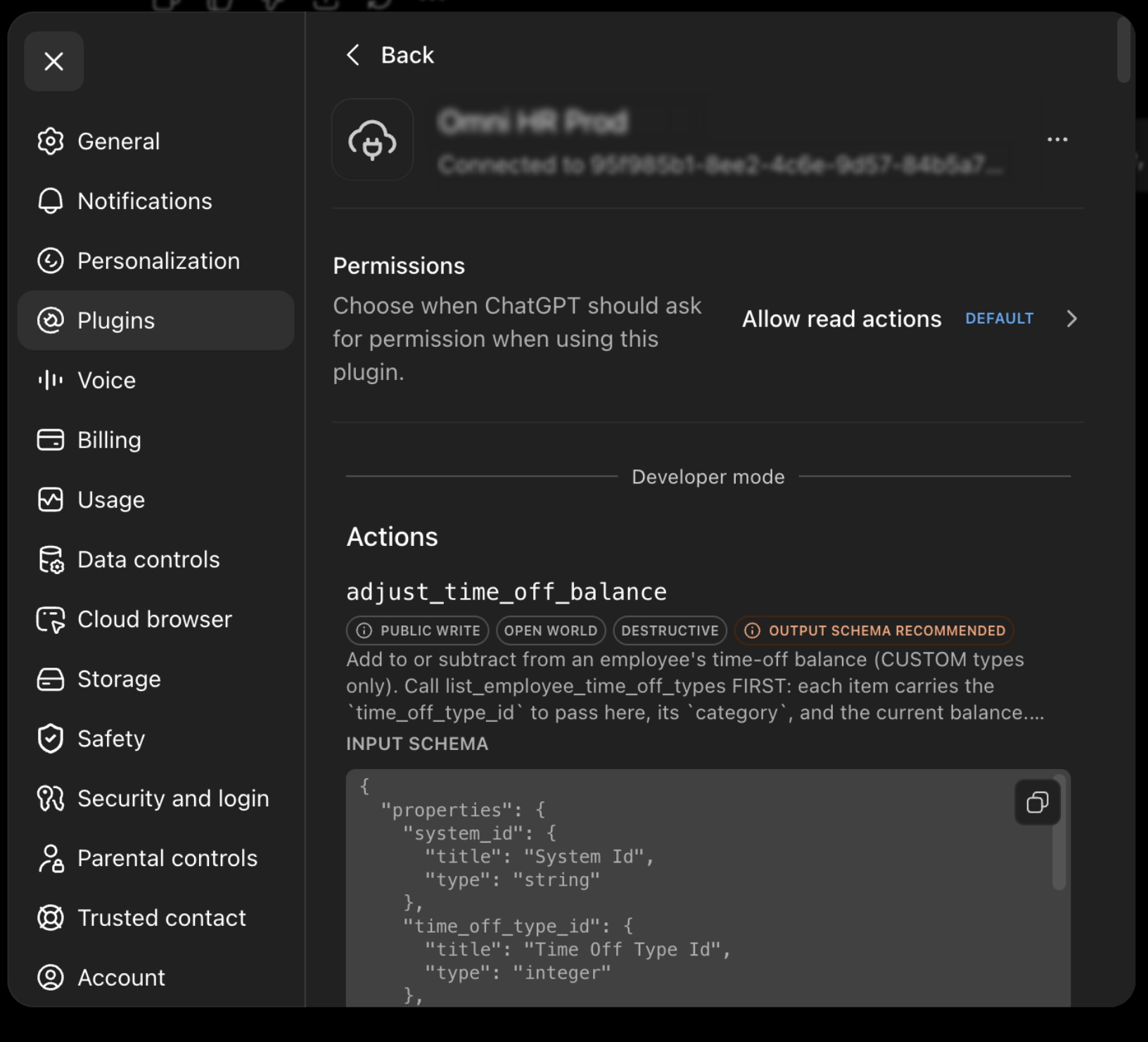
Task: Click the Safety shield icon
Action: point(51,739)
